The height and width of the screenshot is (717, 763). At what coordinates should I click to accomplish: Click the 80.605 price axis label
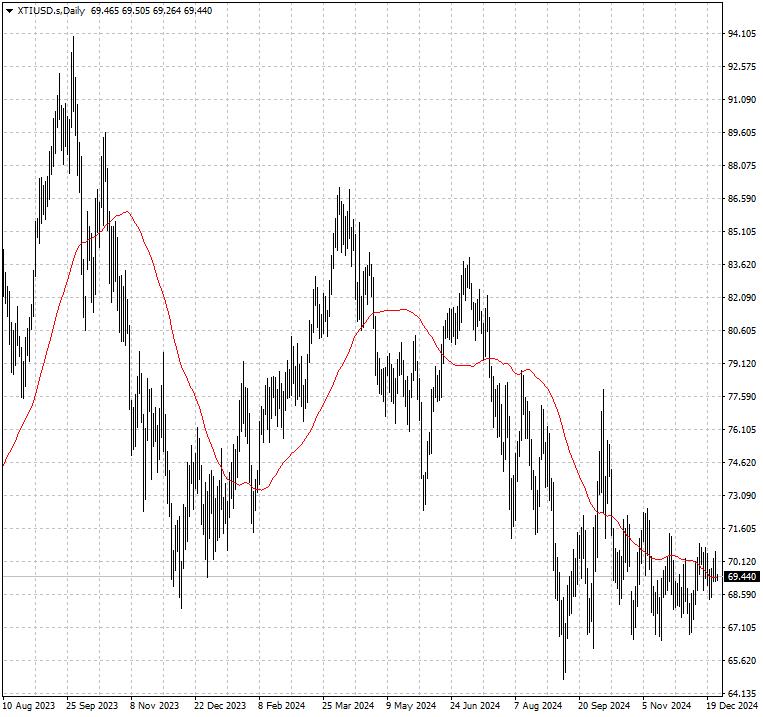tap(742, 331)
